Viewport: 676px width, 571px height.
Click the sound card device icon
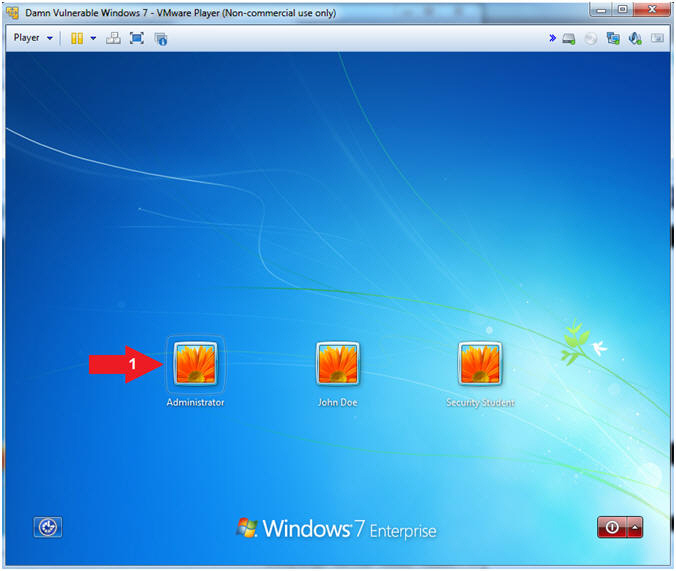tap(635, 38)
